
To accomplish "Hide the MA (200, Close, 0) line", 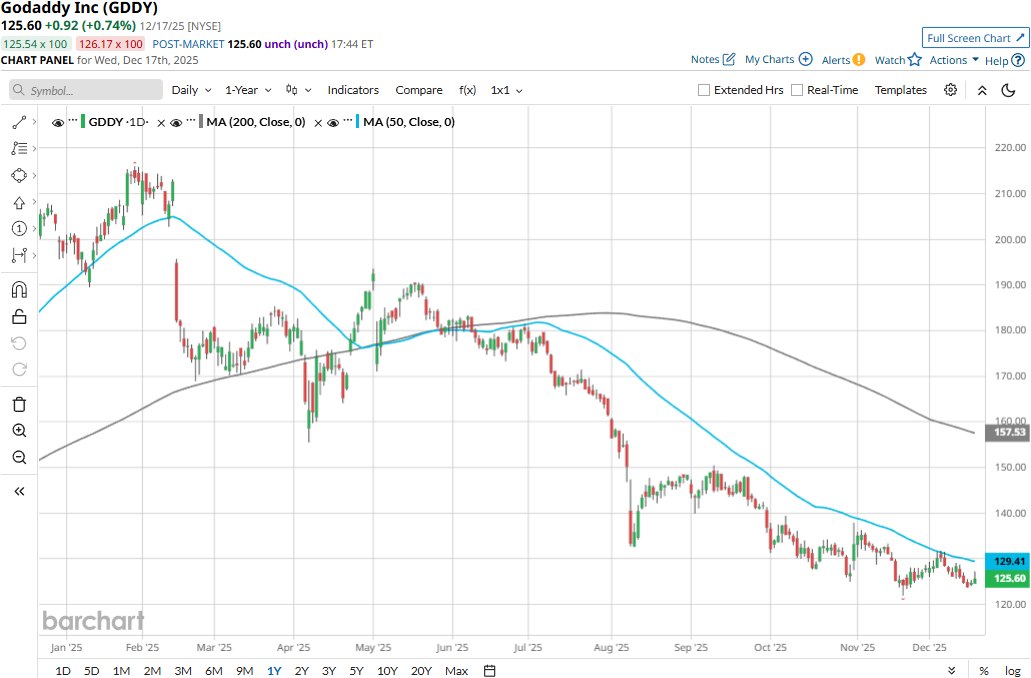I will (177, 123).
